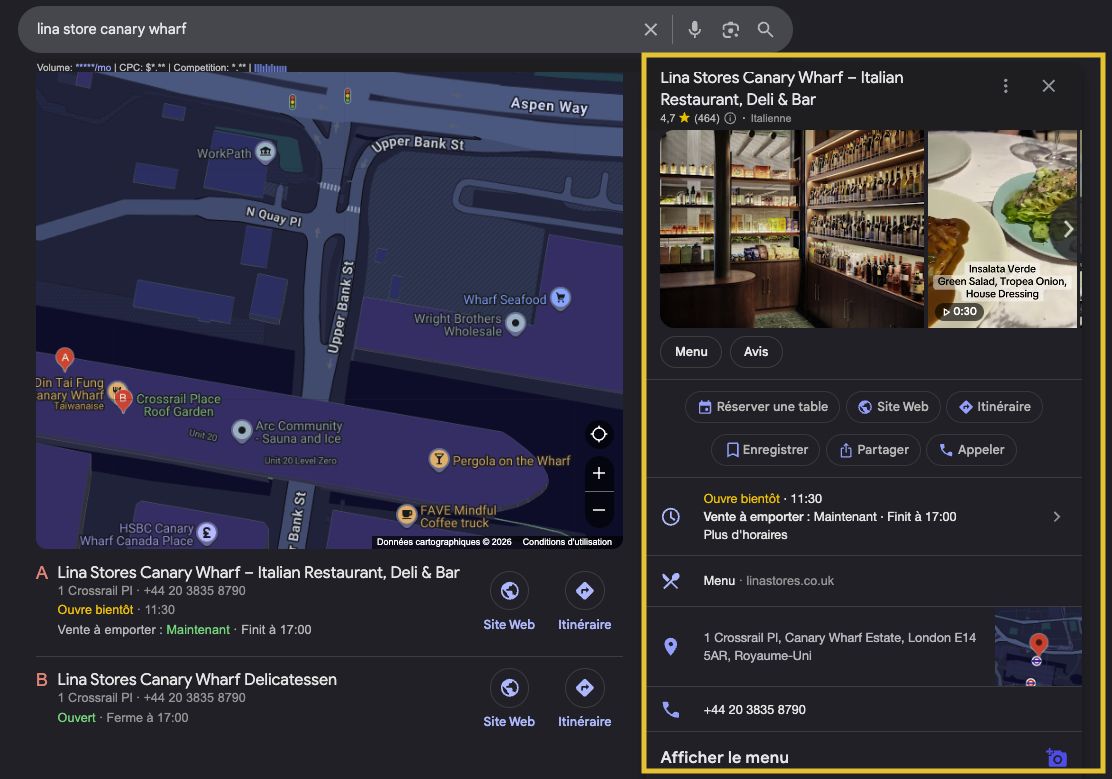Click the Arc Community Sauna marker

pyautogui.click(x=242, y=431)
